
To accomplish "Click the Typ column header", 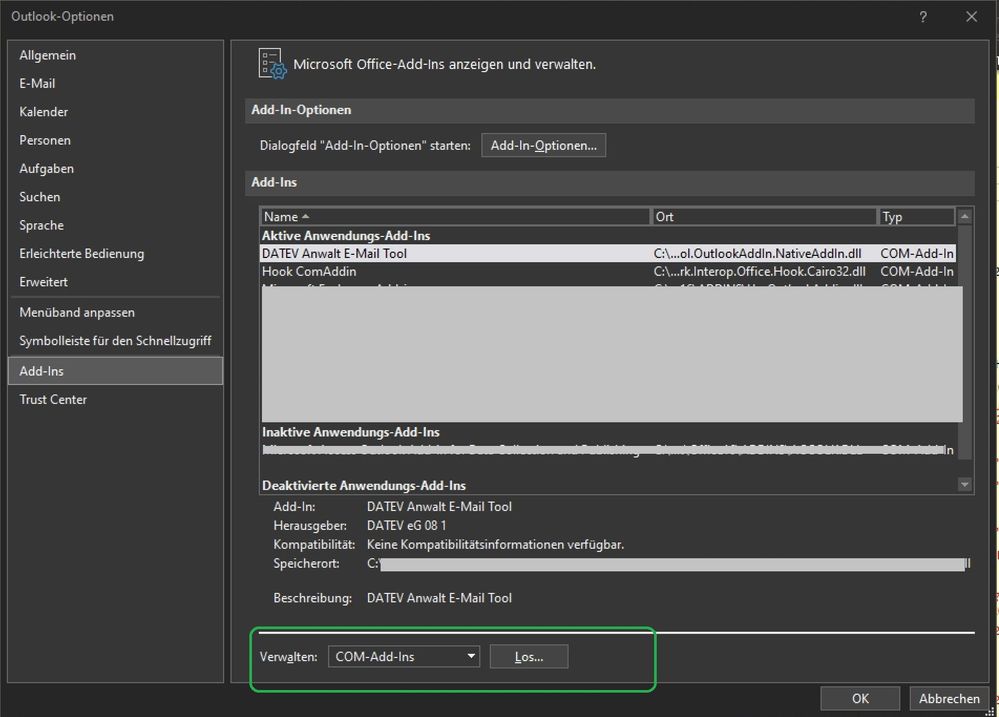I will coord(915,217).
